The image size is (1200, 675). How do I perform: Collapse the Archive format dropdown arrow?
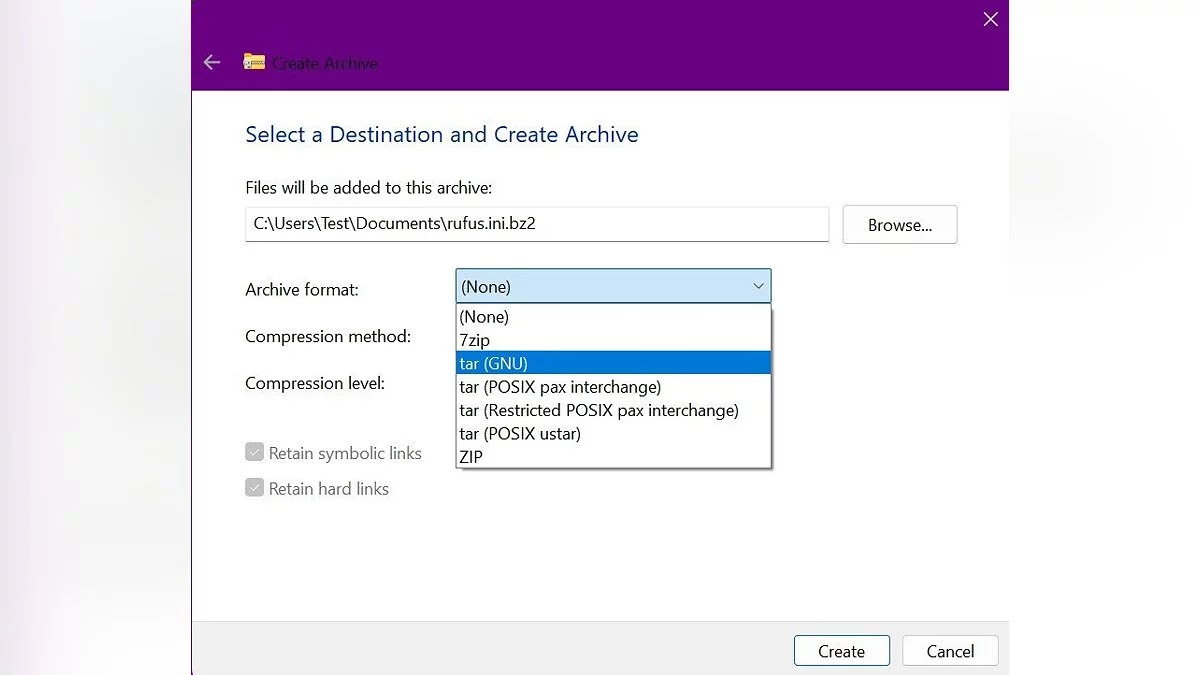pyautogui.click(x=758, y=287)
